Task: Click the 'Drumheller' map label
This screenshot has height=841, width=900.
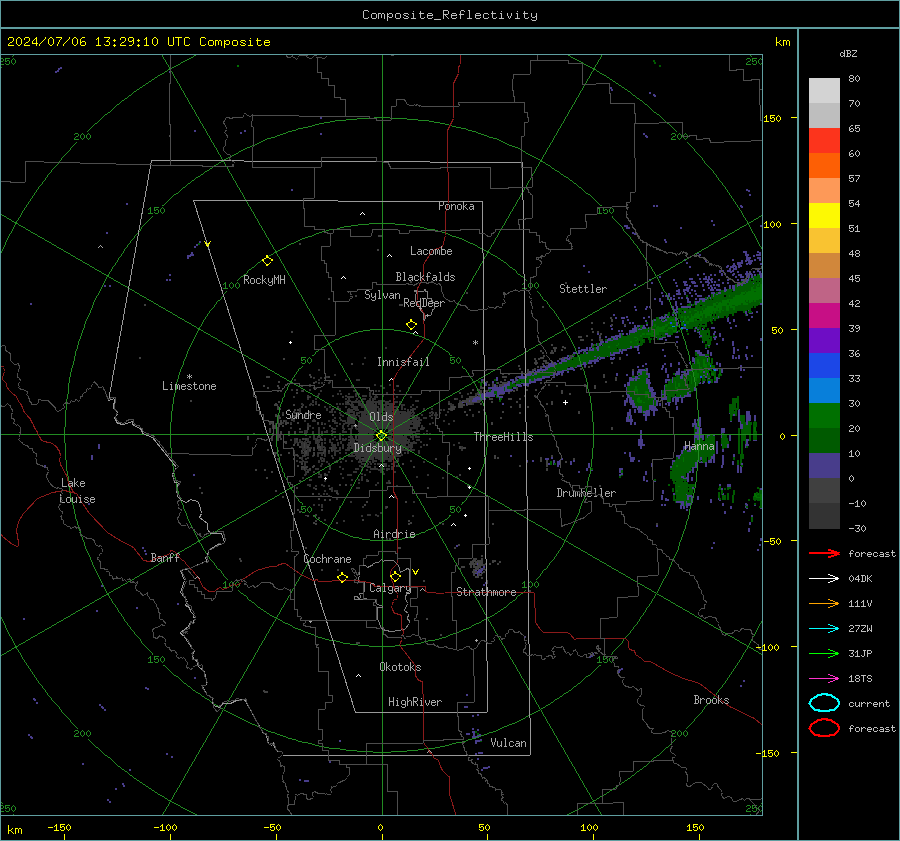Action: click(x=586, y=493)
